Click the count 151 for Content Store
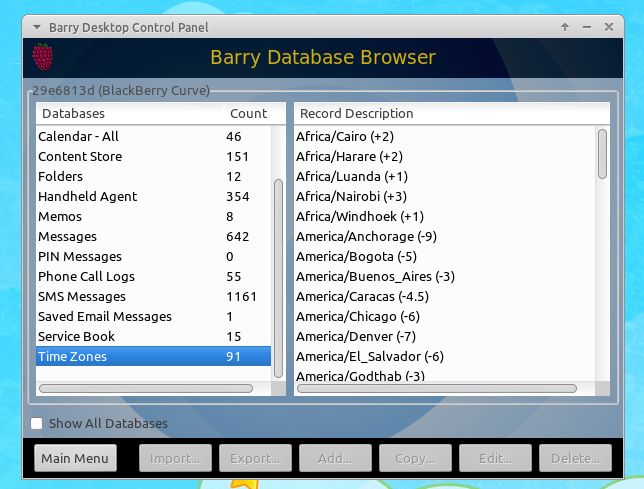 click(x=237, y=156)
